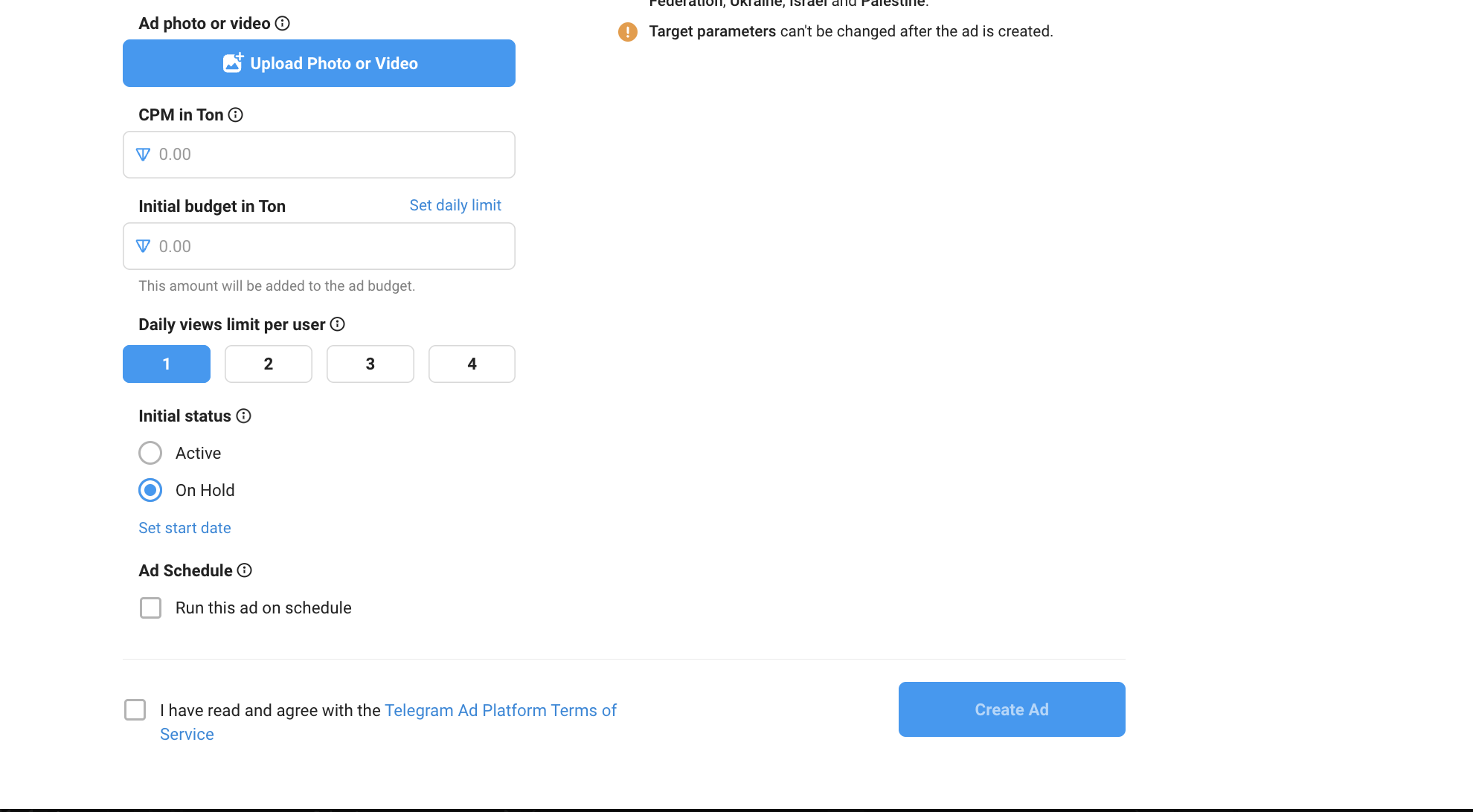This screenshot has height=812, width=1473.
Task: Choose the On Hold status option
Action: [150, 490]
